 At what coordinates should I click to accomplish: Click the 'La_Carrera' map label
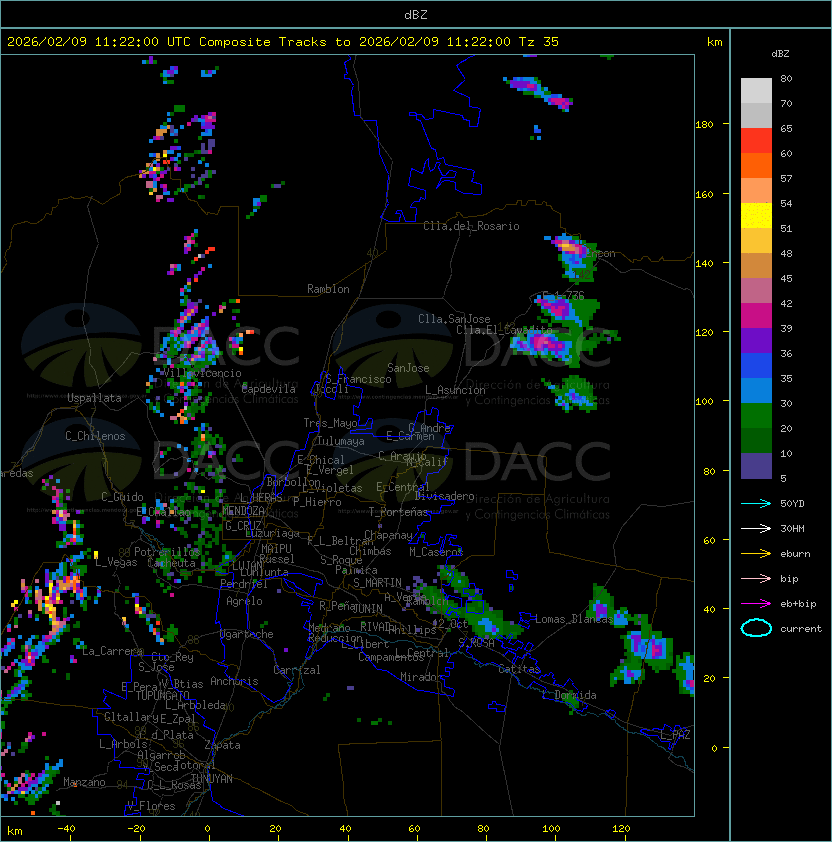112,651
